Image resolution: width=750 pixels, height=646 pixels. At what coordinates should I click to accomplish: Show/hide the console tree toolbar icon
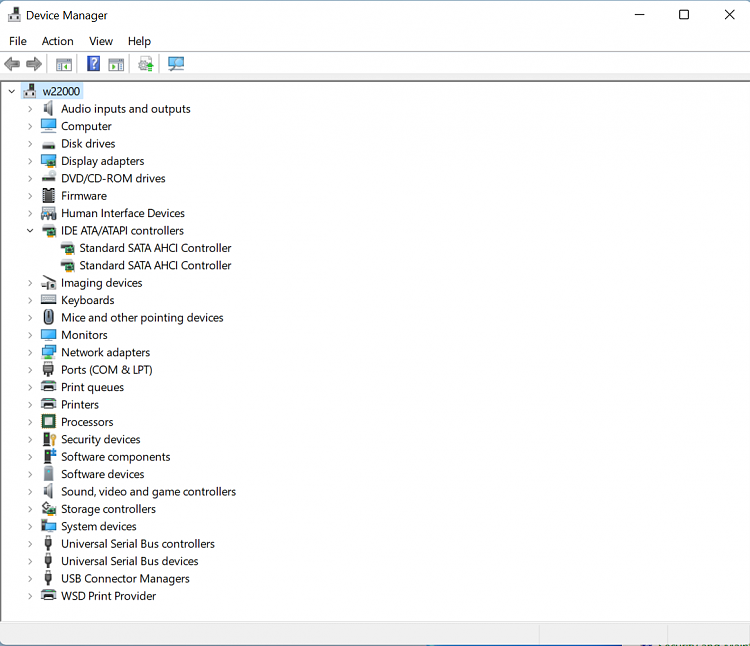coord(64,64)
